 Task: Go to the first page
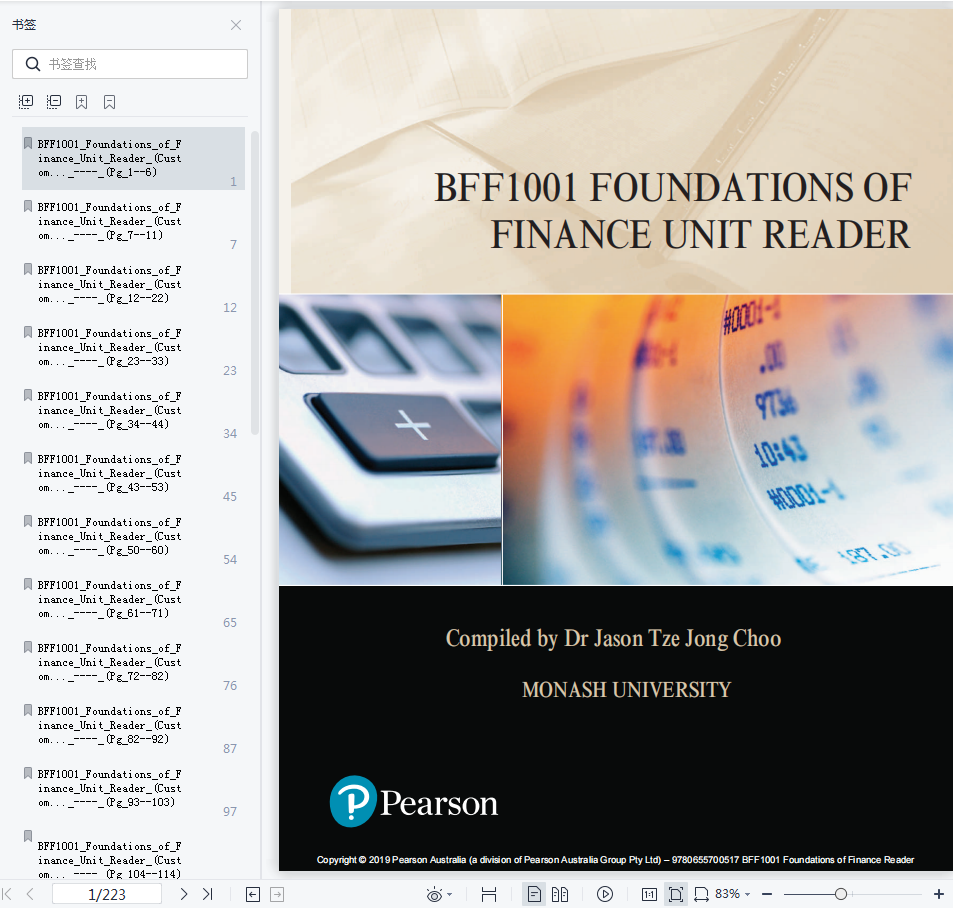7,894
